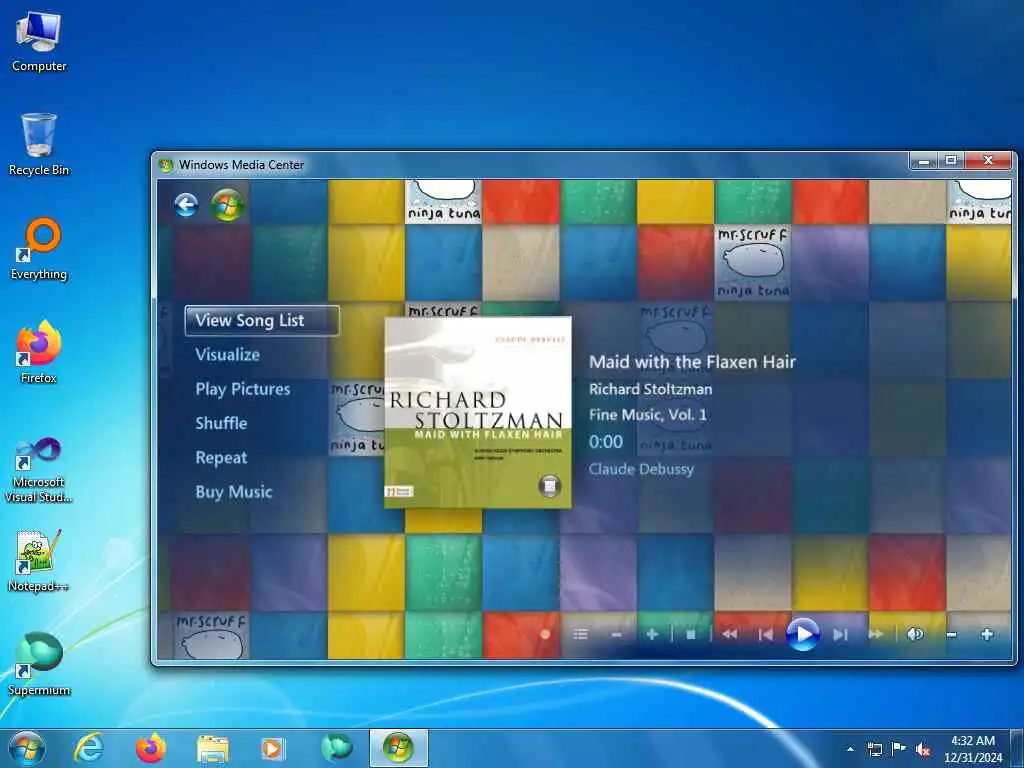
Task: Click the back arrow in Media Center
Action: (186, 205)
